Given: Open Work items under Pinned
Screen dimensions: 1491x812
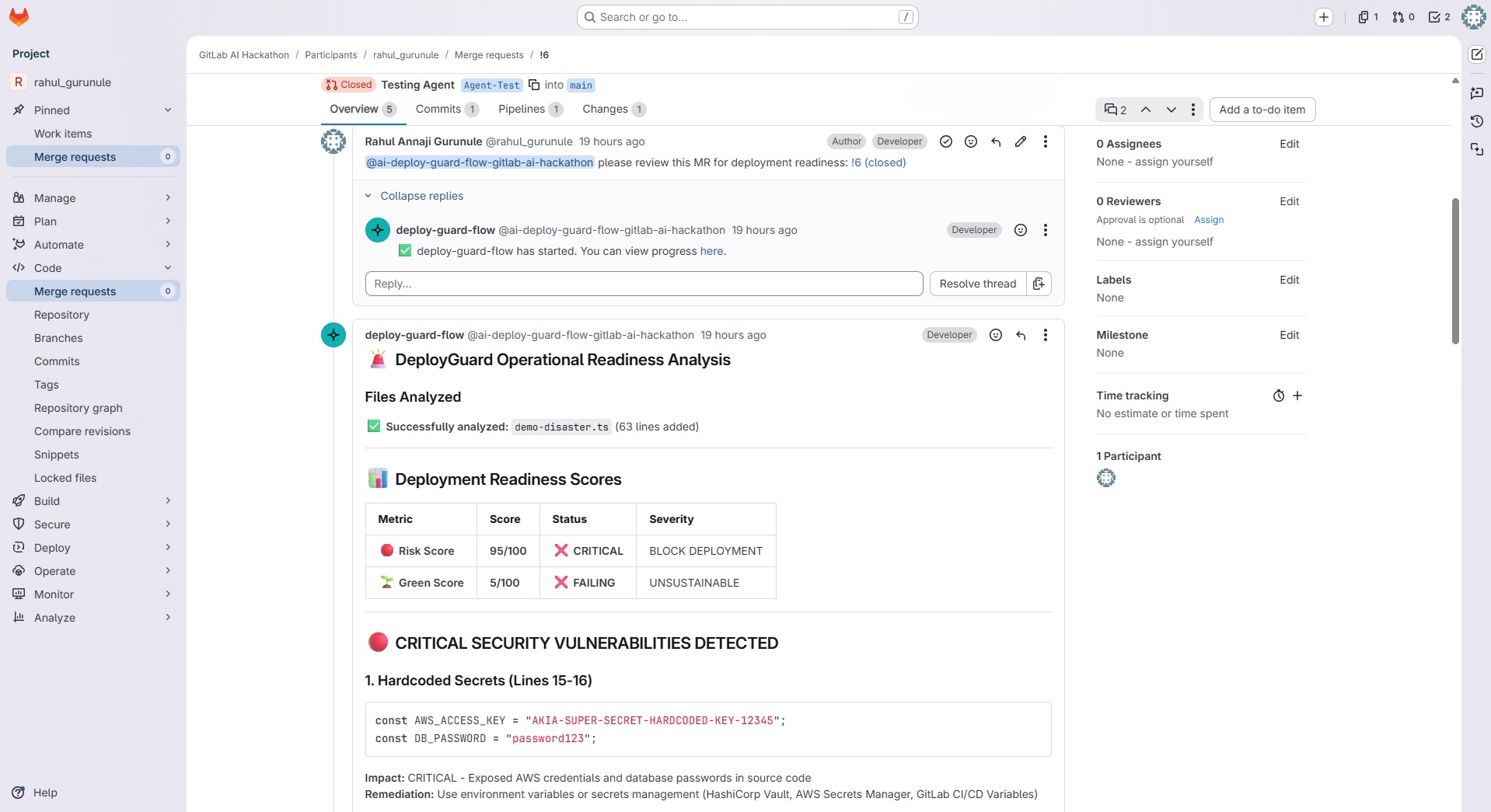Looking at the screenshot, I should (x=93, y=134).
